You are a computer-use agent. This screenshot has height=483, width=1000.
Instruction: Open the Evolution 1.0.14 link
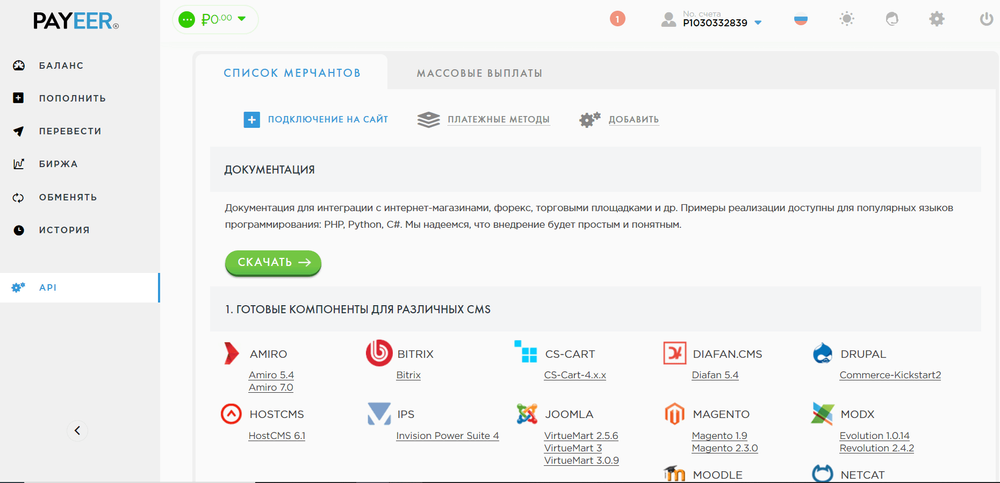coord(874,436)
